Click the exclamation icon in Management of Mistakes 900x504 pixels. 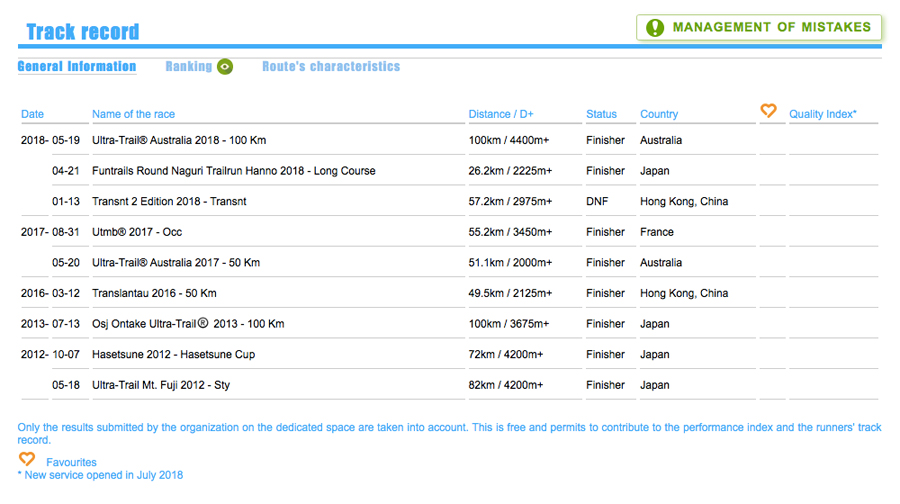pyautogui.click(x=655, y=28)
